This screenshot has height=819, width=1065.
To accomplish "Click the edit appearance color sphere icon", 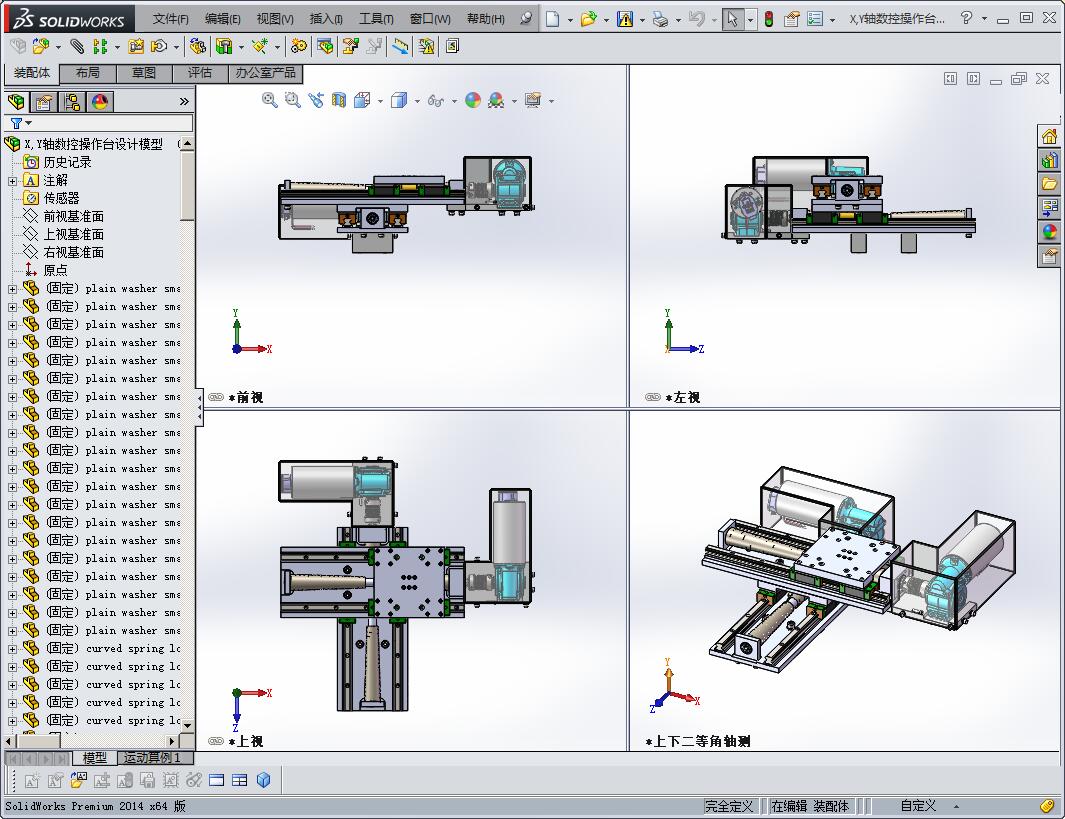I will pyautogui.click(x=473, y=100).
